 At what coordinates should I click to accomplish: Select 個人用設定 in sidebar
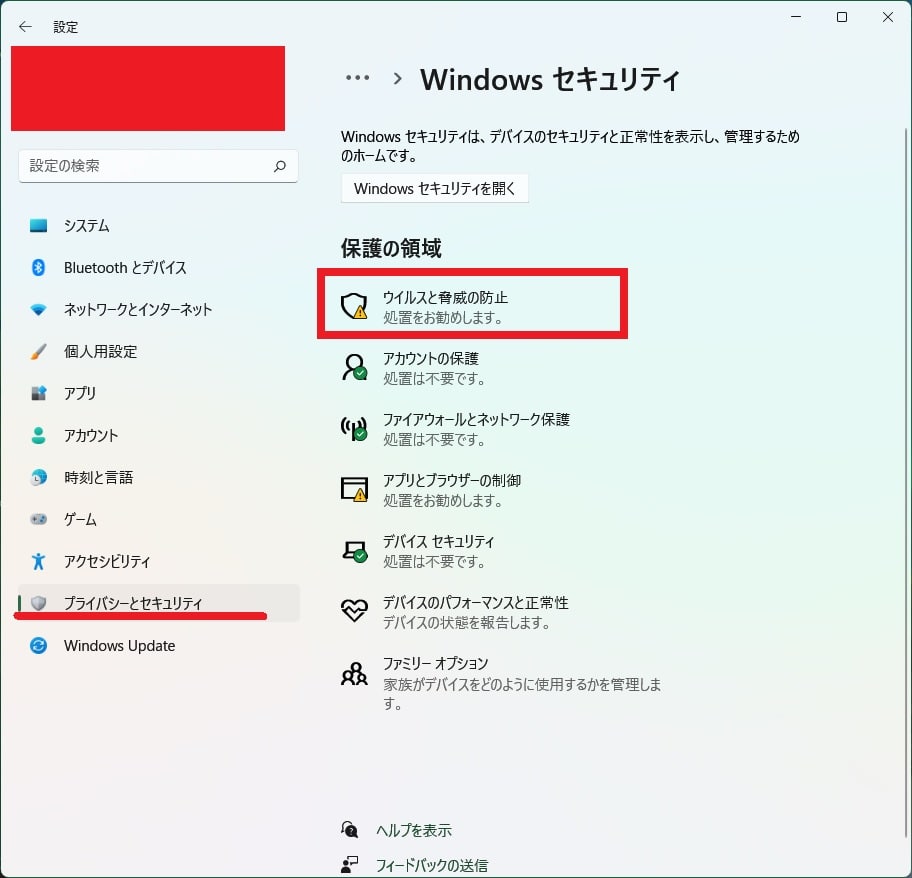coord(158,352)
